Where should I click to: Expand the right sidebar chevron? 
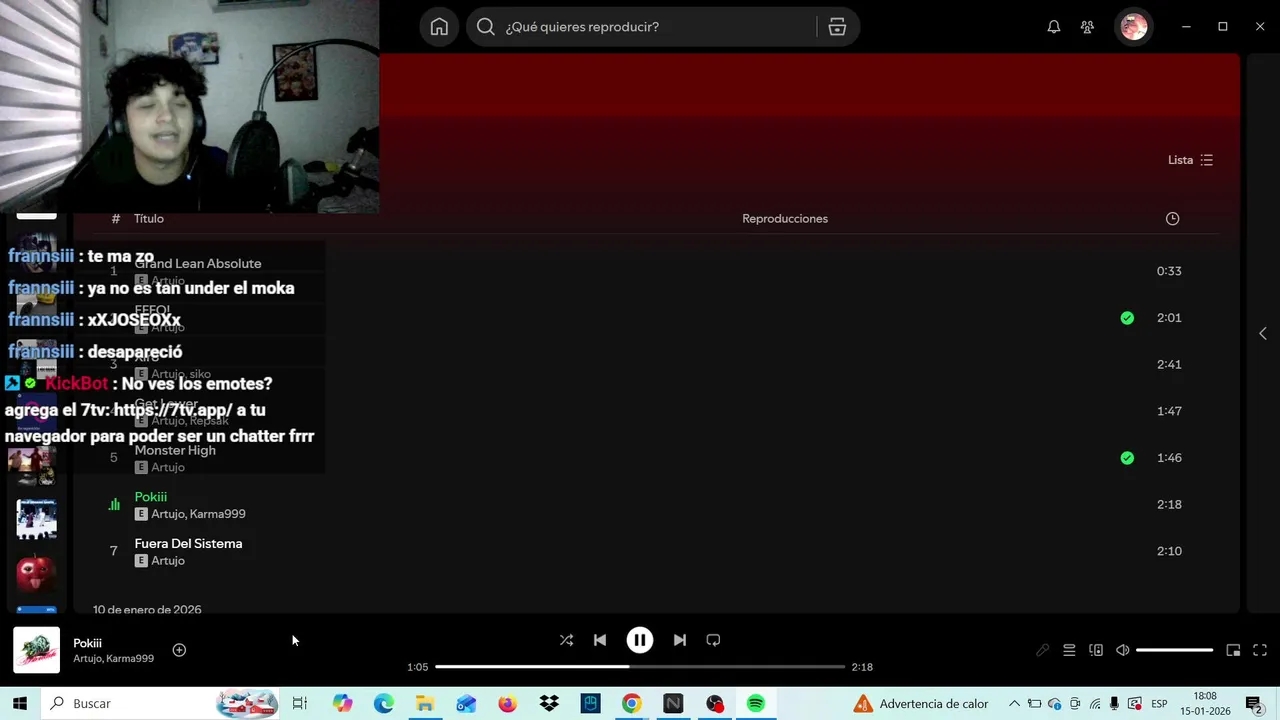point(1262,333)
